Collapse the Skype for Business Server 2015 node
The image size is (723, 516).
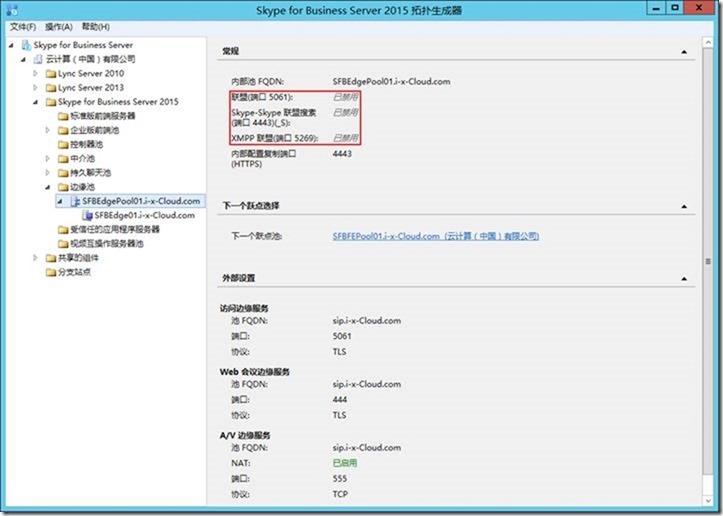[36, 102]
